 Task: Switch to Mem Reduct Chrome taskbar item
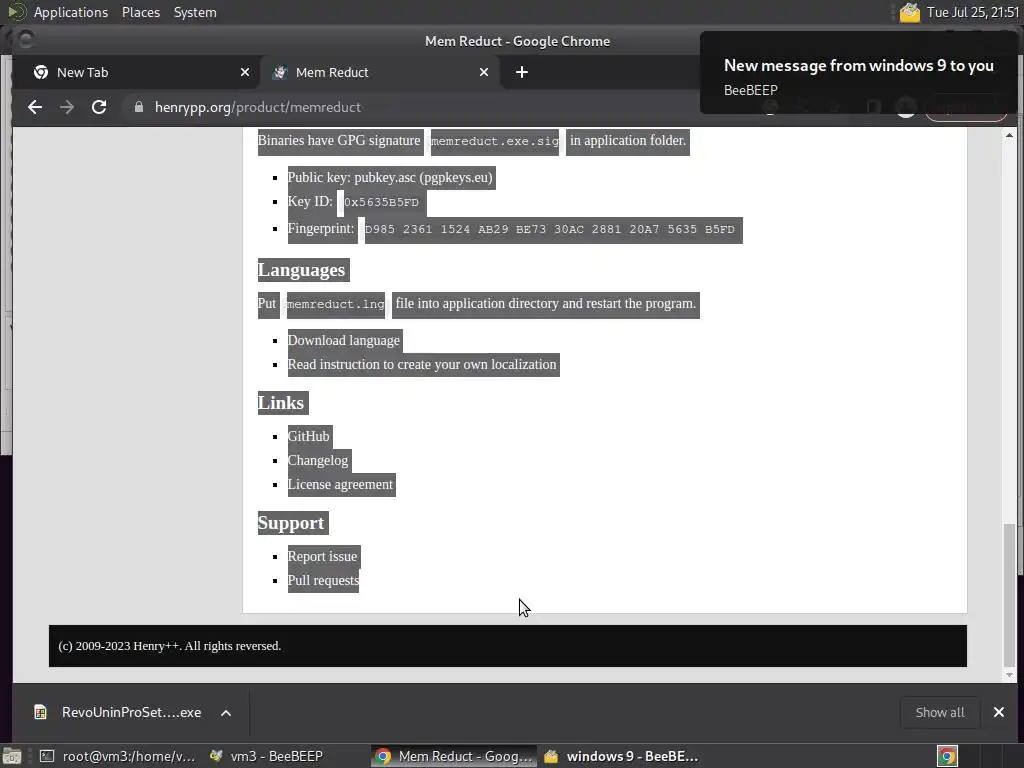click(454, 756)
